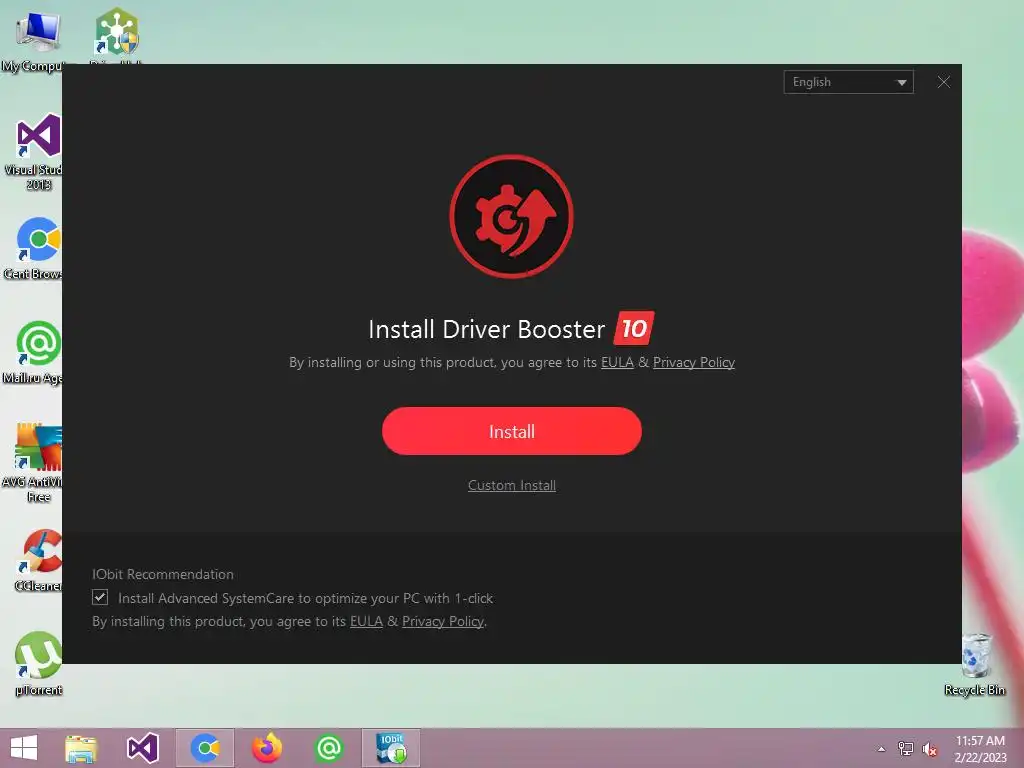
Task: Select the µTorrent desktop icon
Action: pos(39,663)
